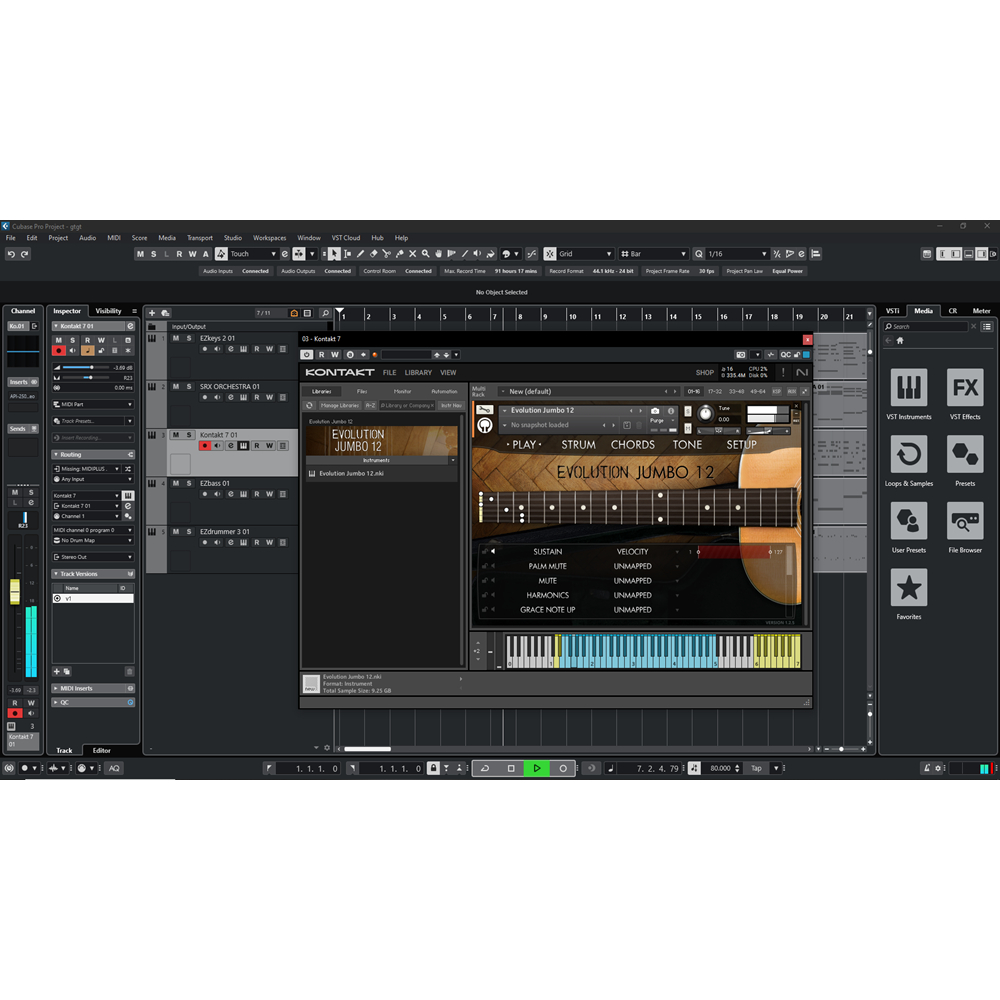
Task: Click the track list search magnifier
Action: coord(325,313)
